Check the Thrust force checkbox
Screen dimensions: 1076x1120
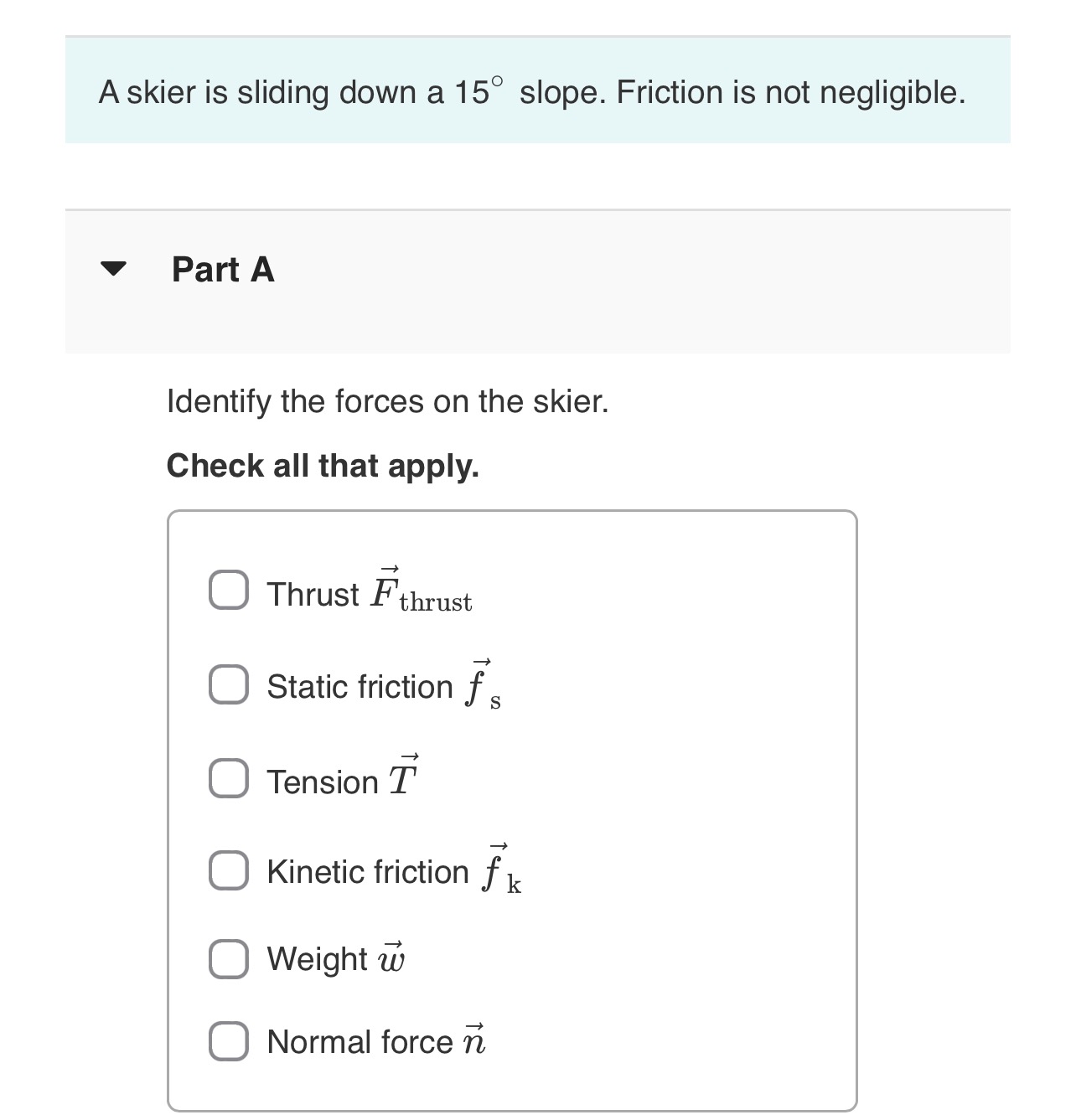(228, 591)
